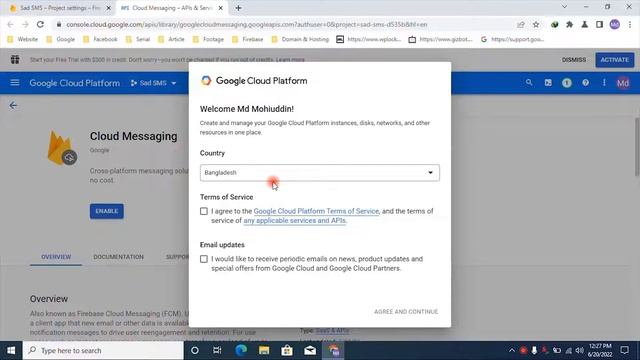Click Cortana circle icon on taskbar

click(x=195, y=350)
